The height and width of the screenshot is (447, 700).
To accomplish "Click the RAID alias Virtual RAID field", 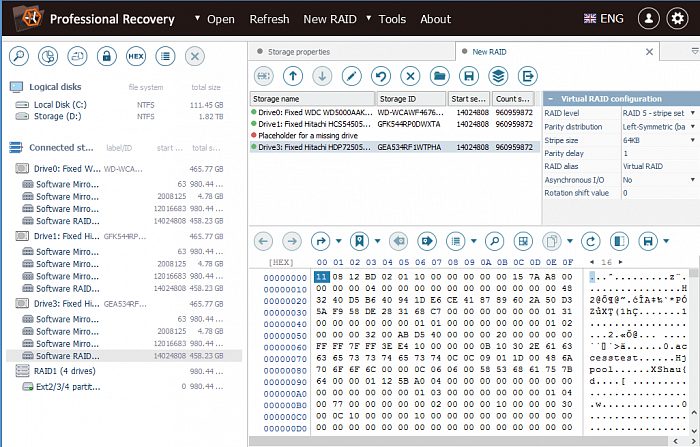I will pyautogui.click(x=660, y=167).
